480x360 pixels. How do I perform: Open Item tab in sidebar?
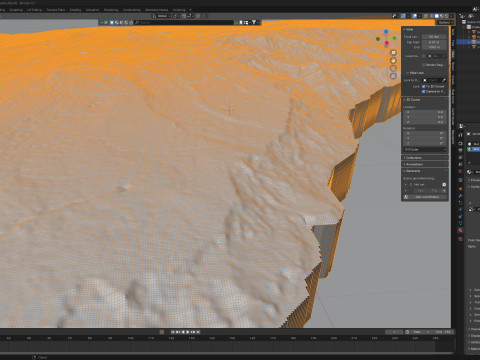pyautogui.click(x=453, y=32)
